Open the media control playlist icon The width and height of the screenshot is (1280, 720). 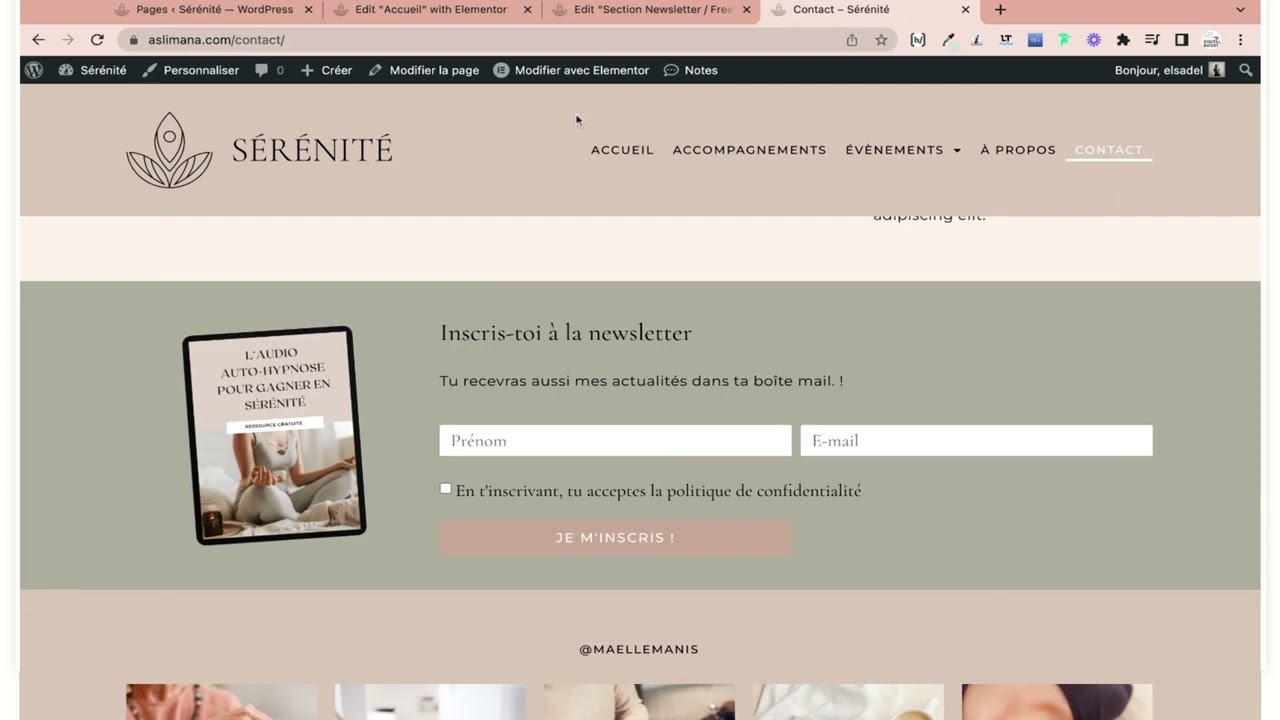pyautogui.click(x=1152, y=40)
